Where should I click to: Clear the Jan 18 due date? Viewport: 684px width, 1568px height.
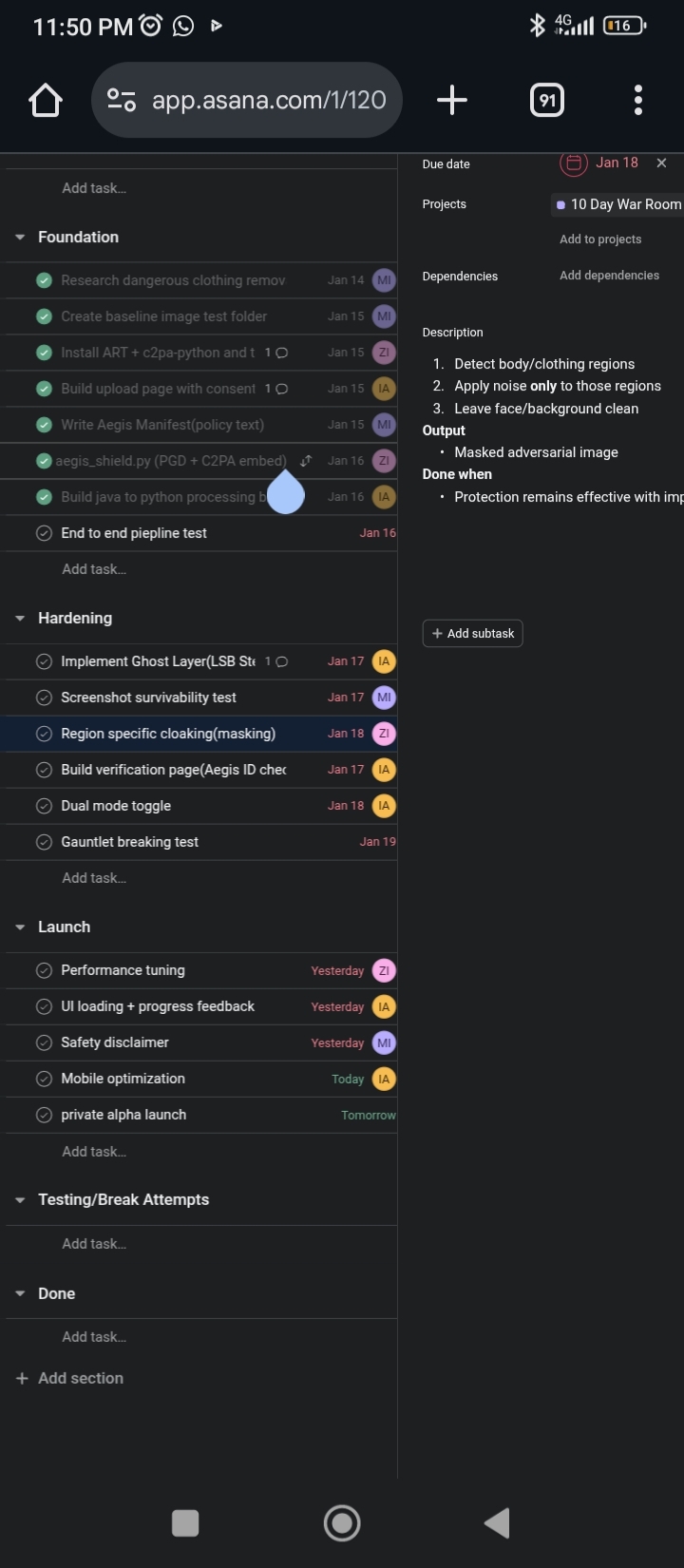[x=662, y=163]
